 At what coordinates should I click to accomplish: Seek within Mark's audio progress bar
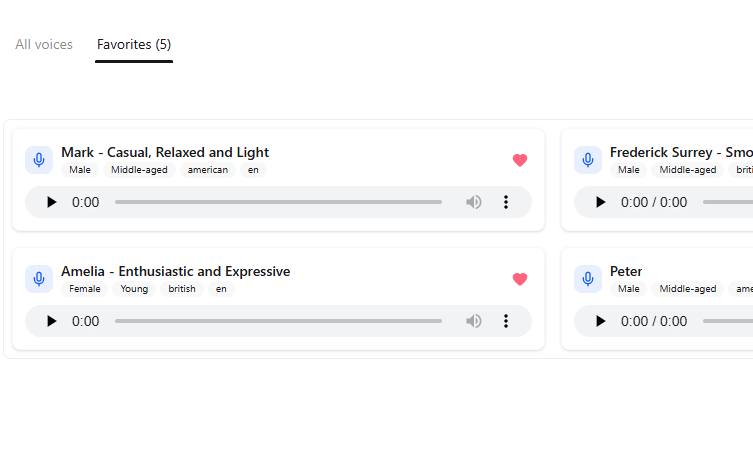tap(278, 202)
